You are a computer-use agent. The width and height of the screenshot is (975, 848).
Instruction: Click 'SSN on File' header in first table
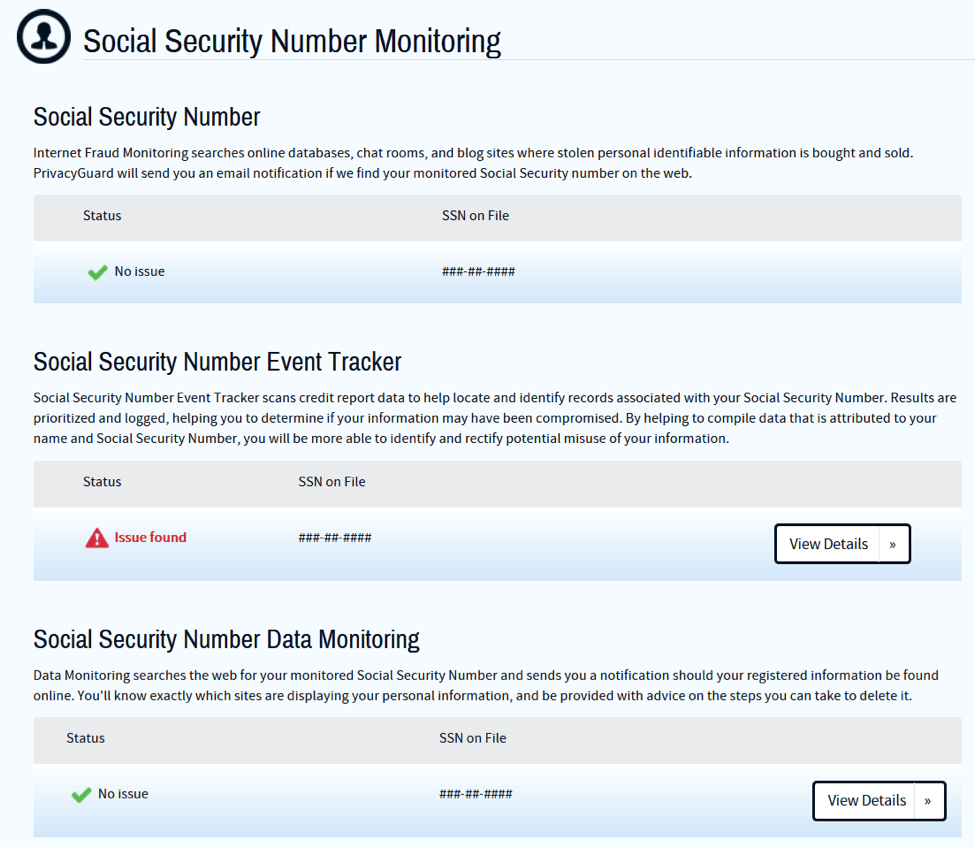coord(475,216)
